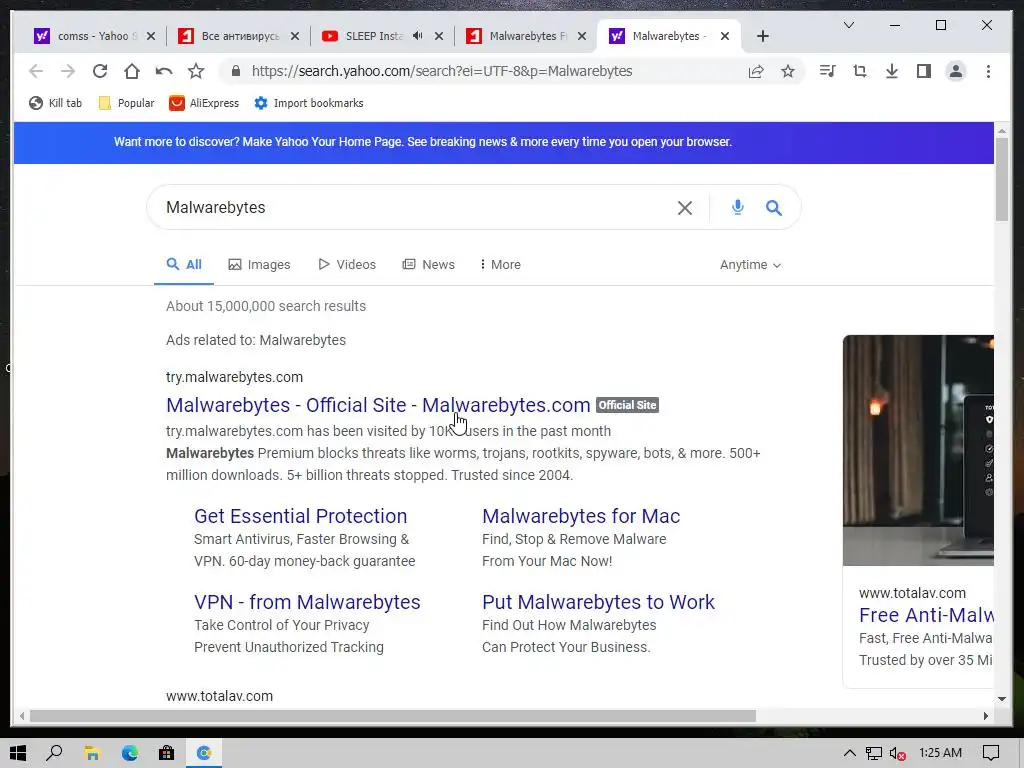Viewport: 1024px width, 768px height.
Task: Open Microsoft Store from taskbar
Action: pyautogui.click(x=167, y=753)
